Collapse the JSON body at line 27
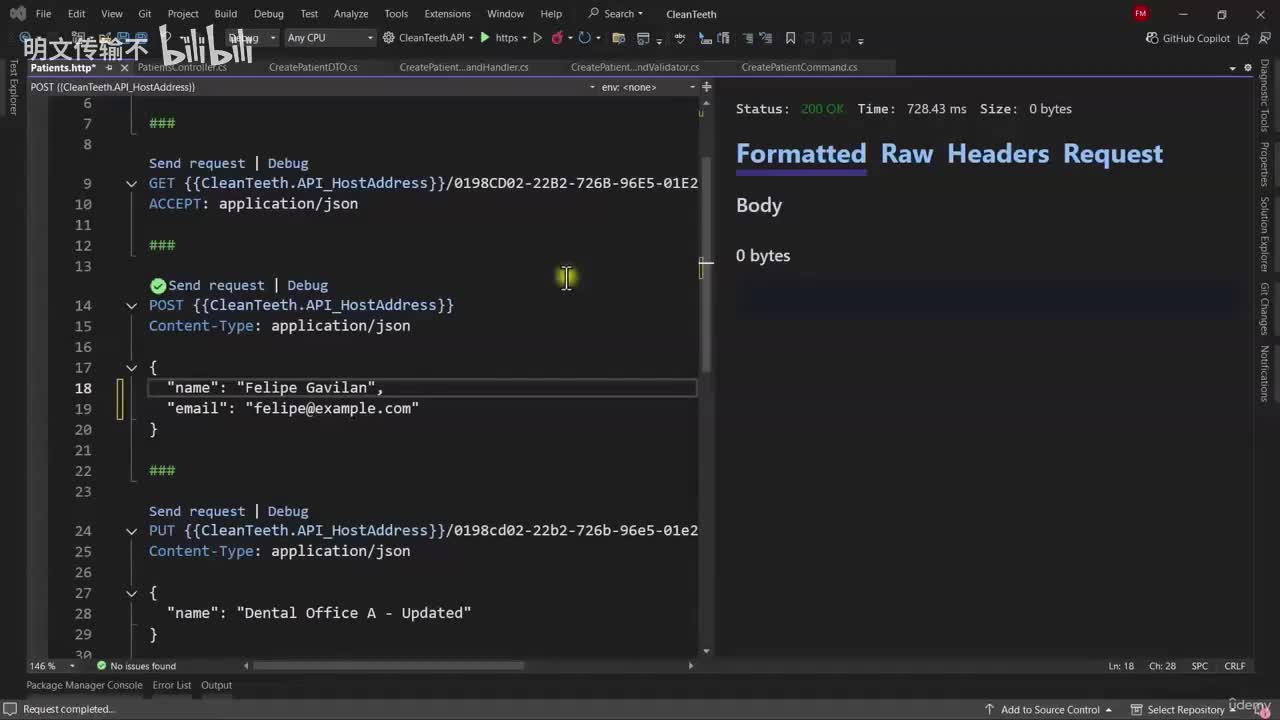The width and height of the screenshot is (1280, 720). 131,594
